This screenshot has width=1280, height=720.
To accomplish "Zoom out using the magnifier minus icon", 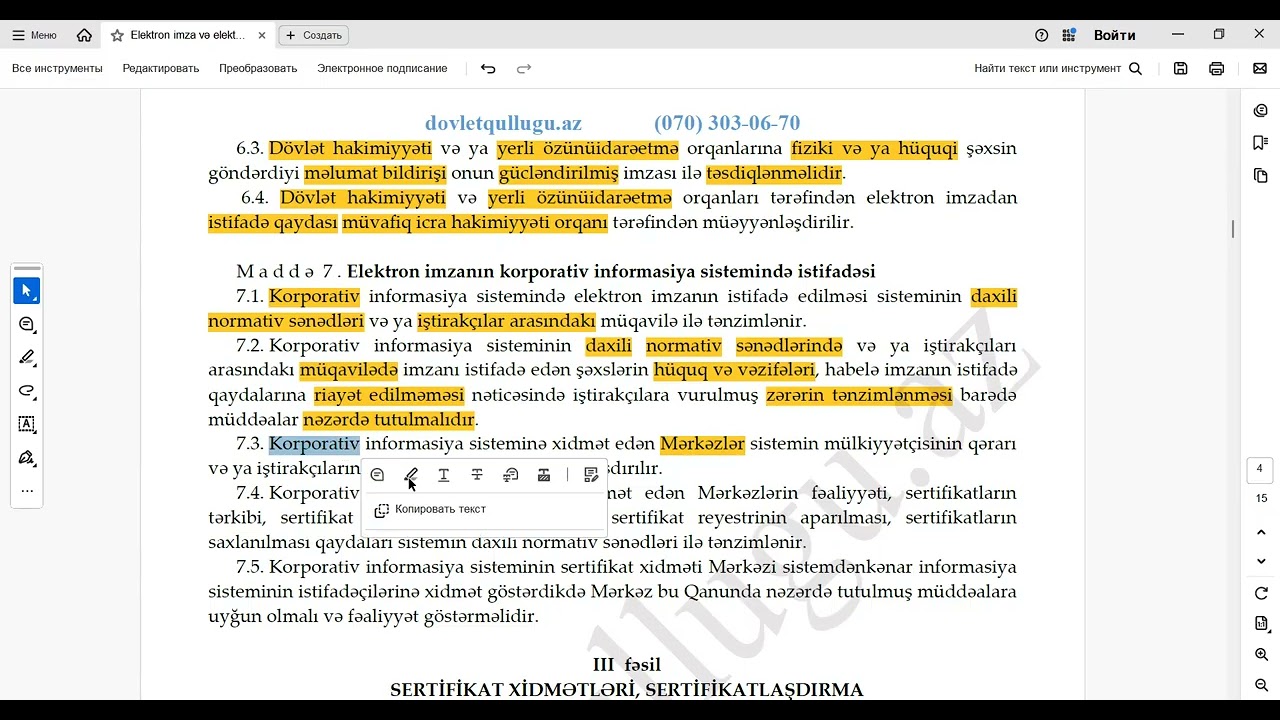I will tap(1261, 686).
